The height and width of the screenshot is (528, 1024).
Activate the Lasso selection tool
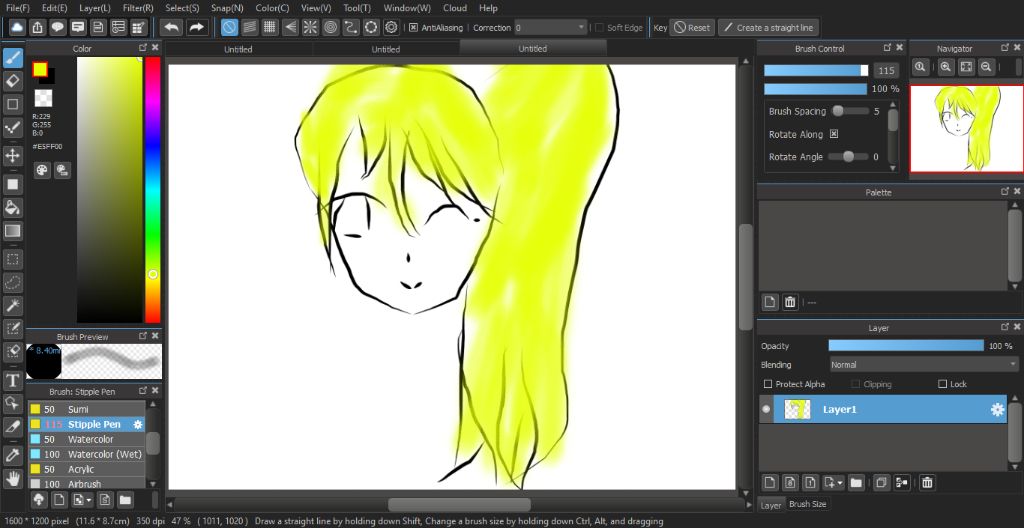pos(12,282)
